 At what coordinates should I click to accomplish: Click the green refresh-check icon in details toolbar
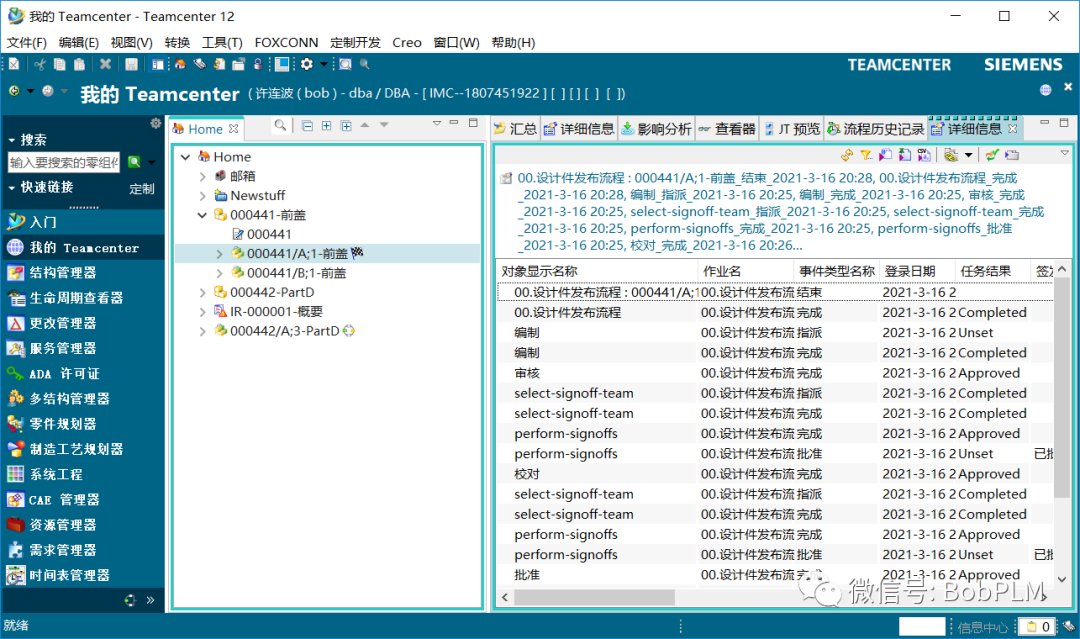tap(992, 155)
